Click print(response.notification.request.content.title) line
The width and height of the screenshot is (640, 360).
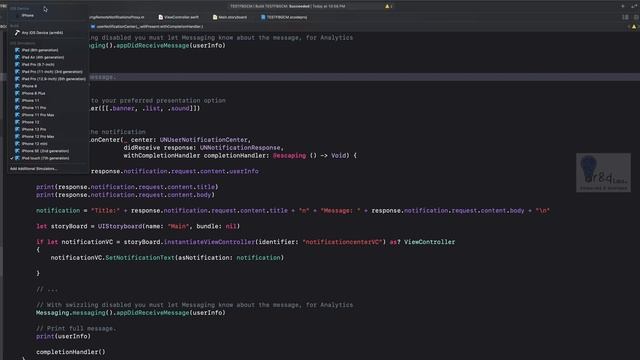tap(127, 187)
